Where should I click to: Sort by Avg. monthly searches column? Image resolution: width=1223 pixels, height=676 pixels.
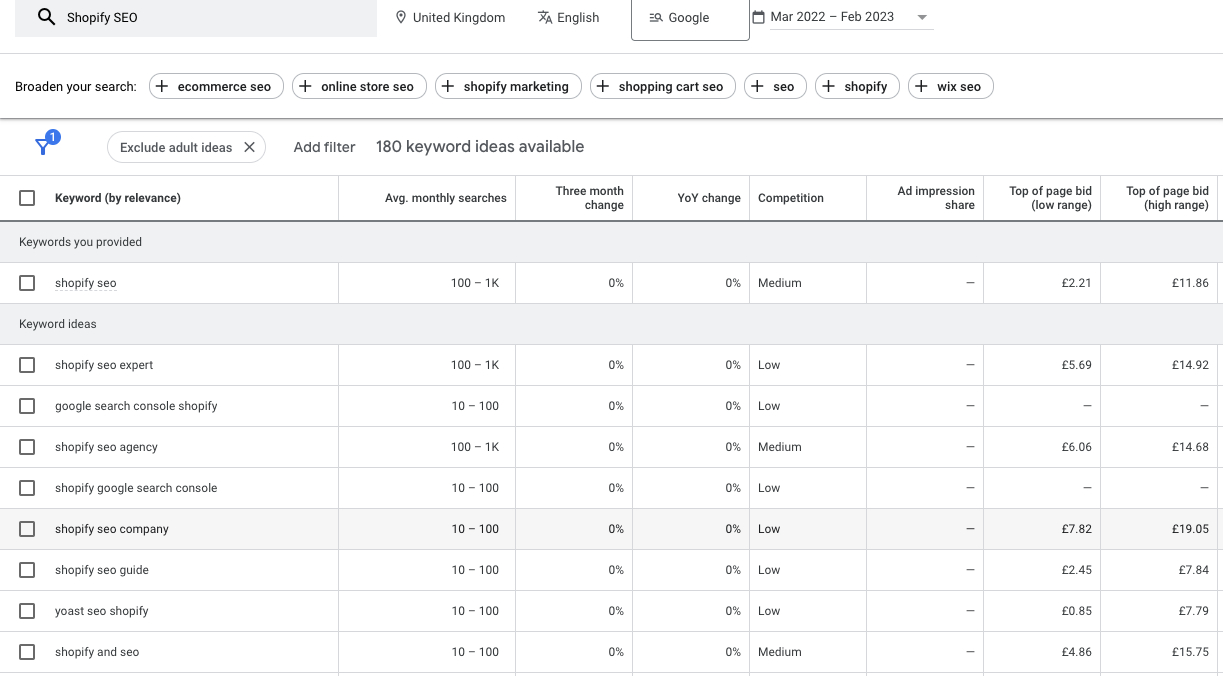coord(445,198)
